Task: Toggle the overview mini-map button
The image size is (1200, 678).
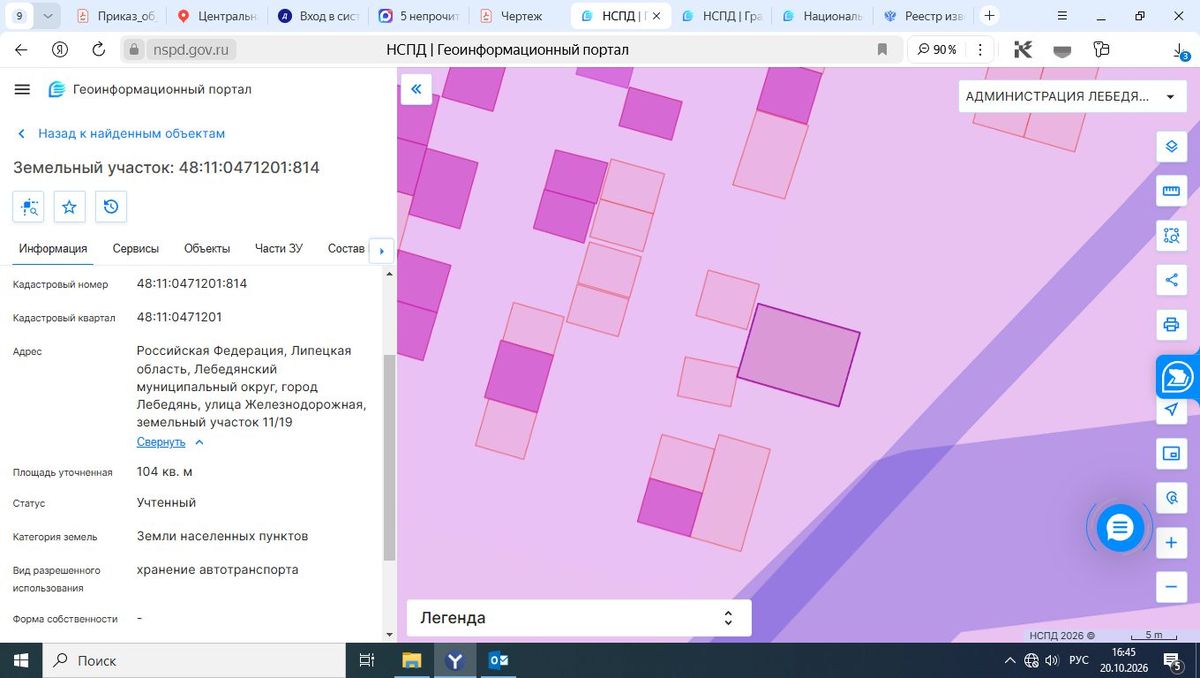Action: (1171, 454)
